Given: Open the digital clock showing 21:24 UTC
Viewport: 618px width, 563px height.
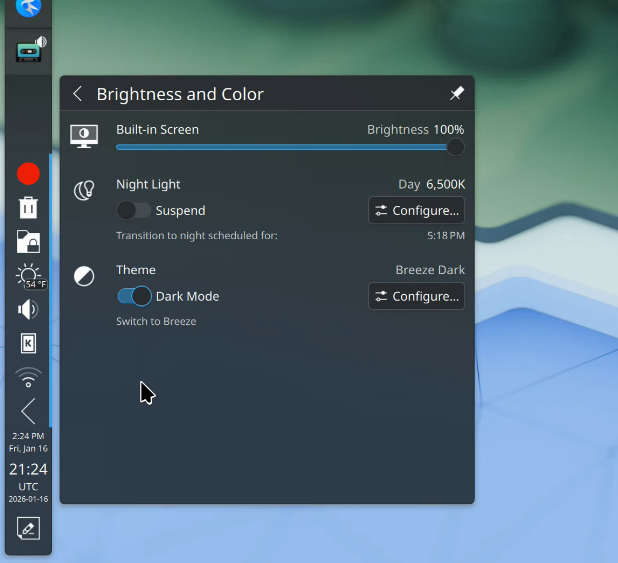Looking at the screenshot, I should point(28,477).
